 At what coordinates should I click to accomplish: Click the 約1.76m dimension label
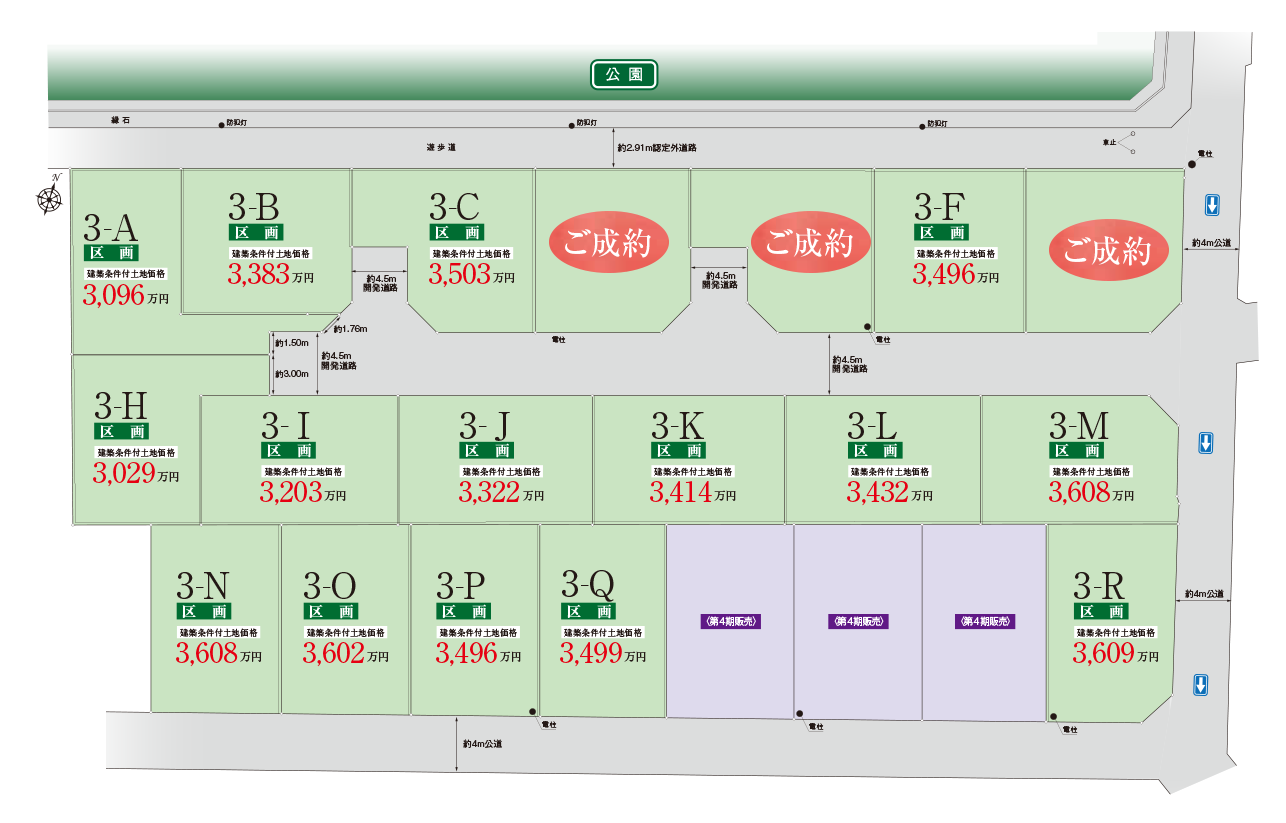[351, 329]
